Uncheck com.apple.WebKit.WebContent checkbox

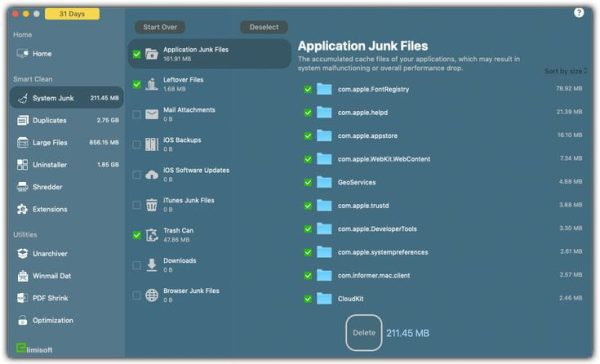click(308, 159)
